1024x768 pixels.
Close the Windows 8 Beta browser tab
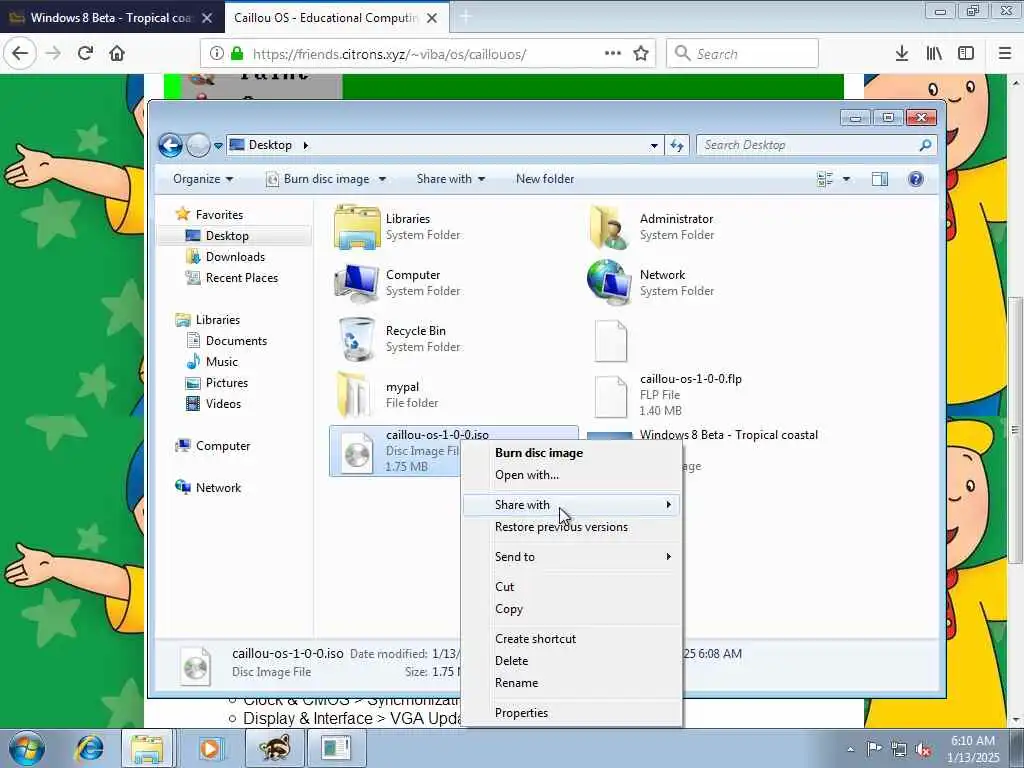(206, 18)
